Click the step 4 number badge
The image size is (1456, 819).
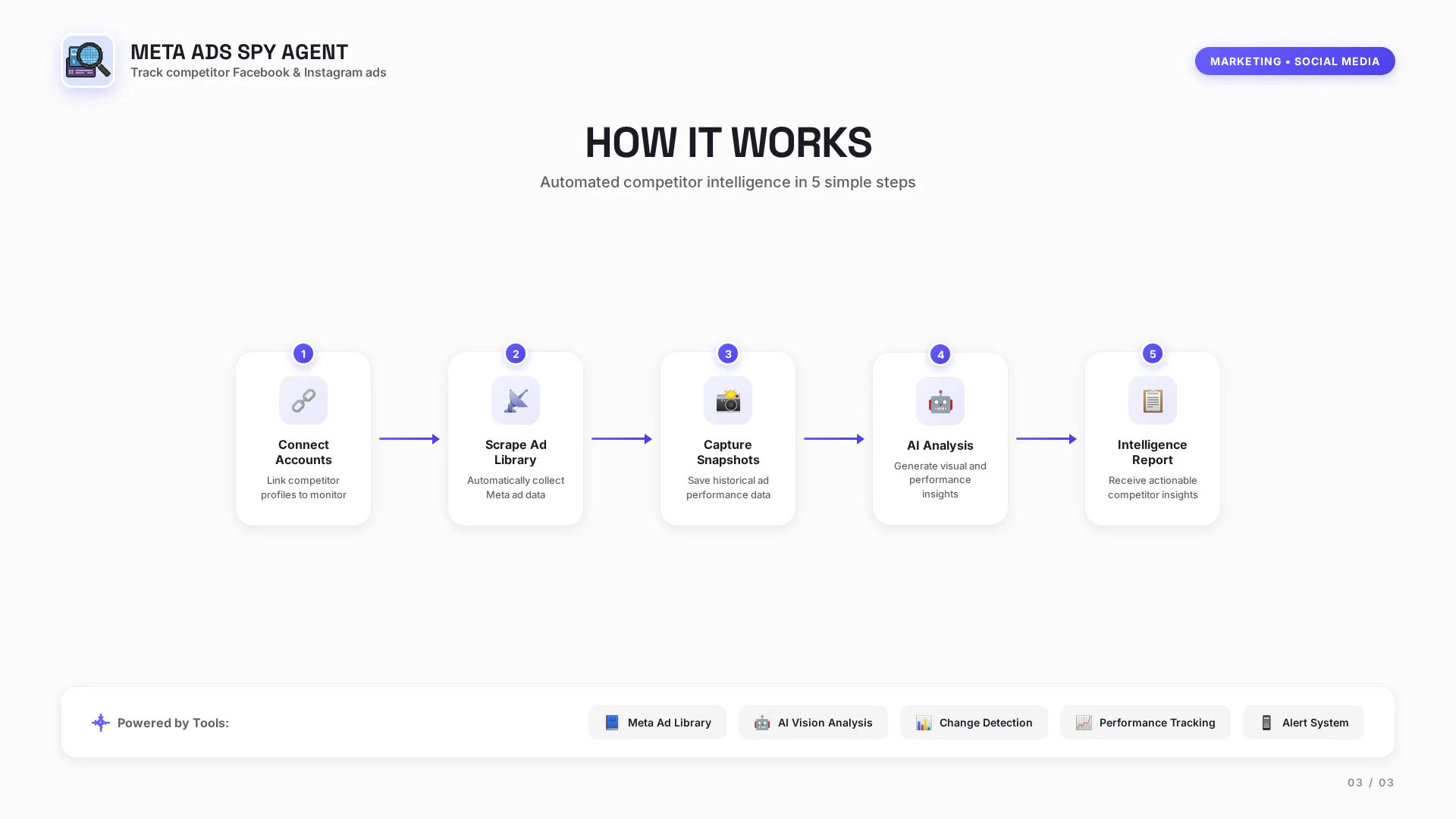tap(940, 354)
